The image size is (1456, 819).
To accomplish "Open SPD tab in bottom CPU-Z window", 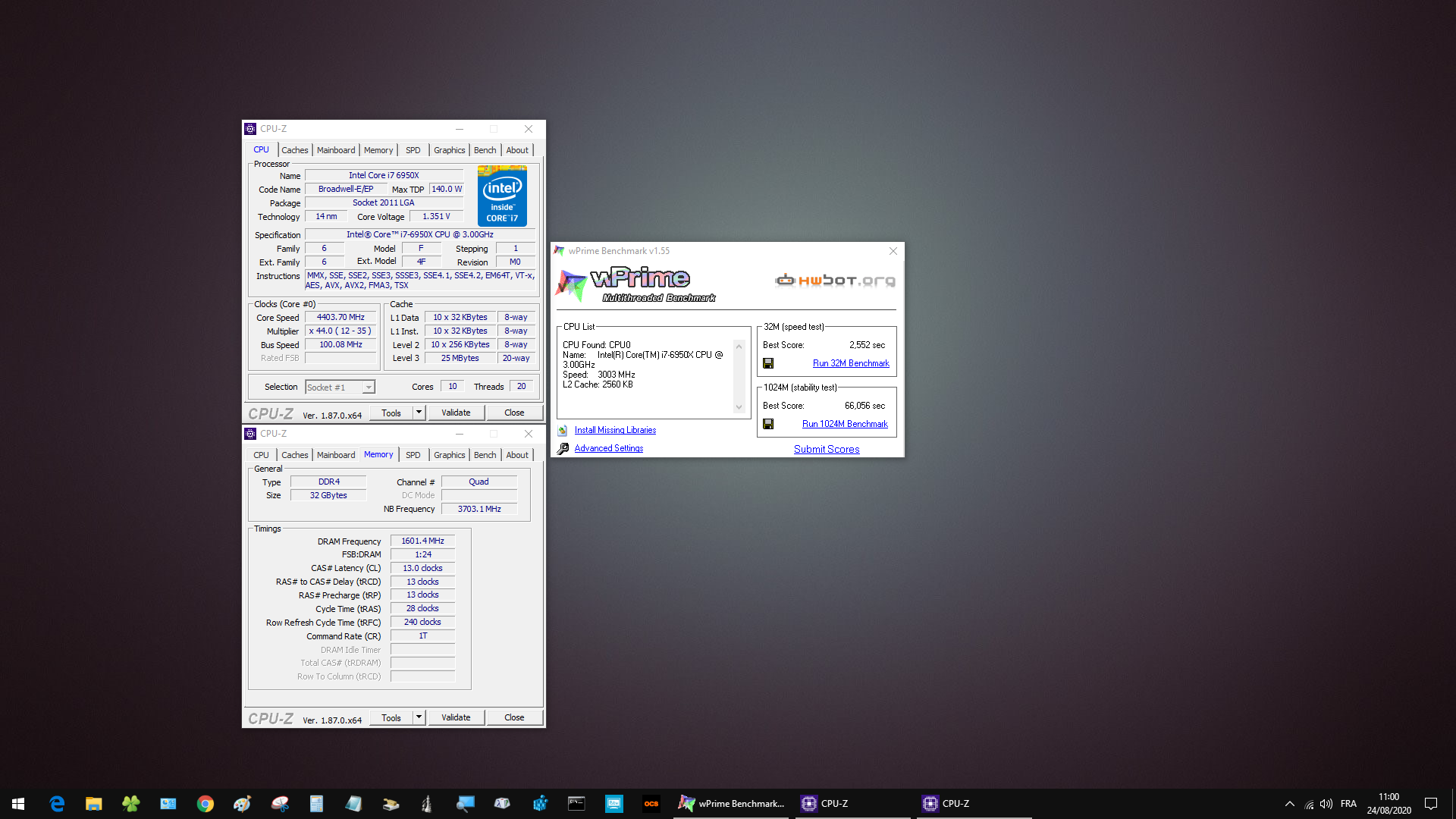I will [413, 455].
